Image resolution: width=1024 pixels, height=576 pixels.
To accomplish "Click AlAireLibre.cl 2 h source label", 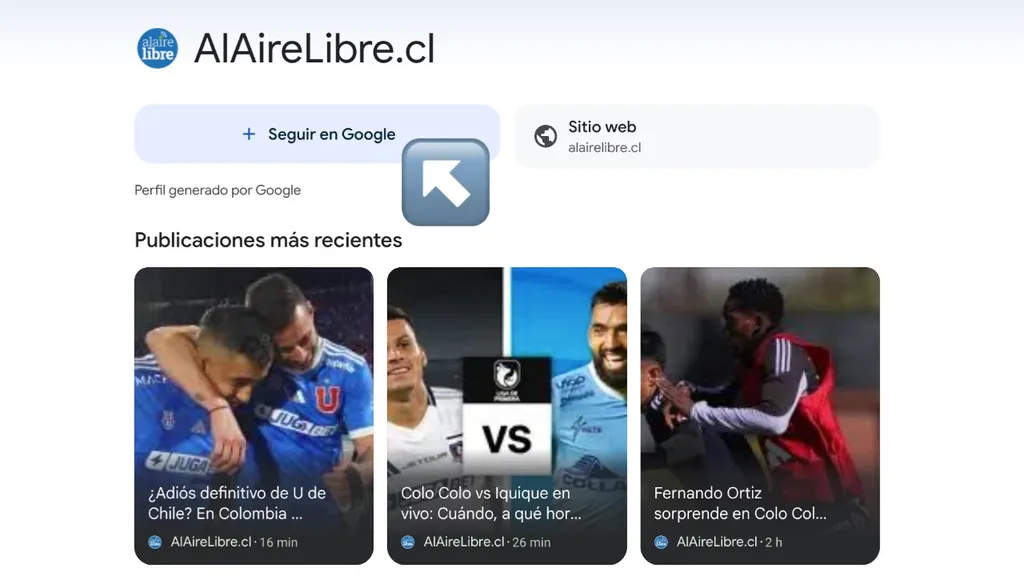I will point(729,542).
